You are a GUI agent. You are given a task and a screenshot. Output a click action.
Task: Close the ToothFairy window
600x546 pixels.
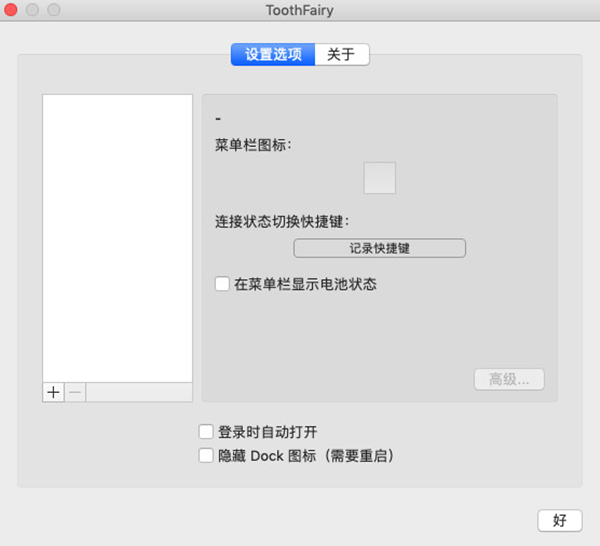point(11,10)
